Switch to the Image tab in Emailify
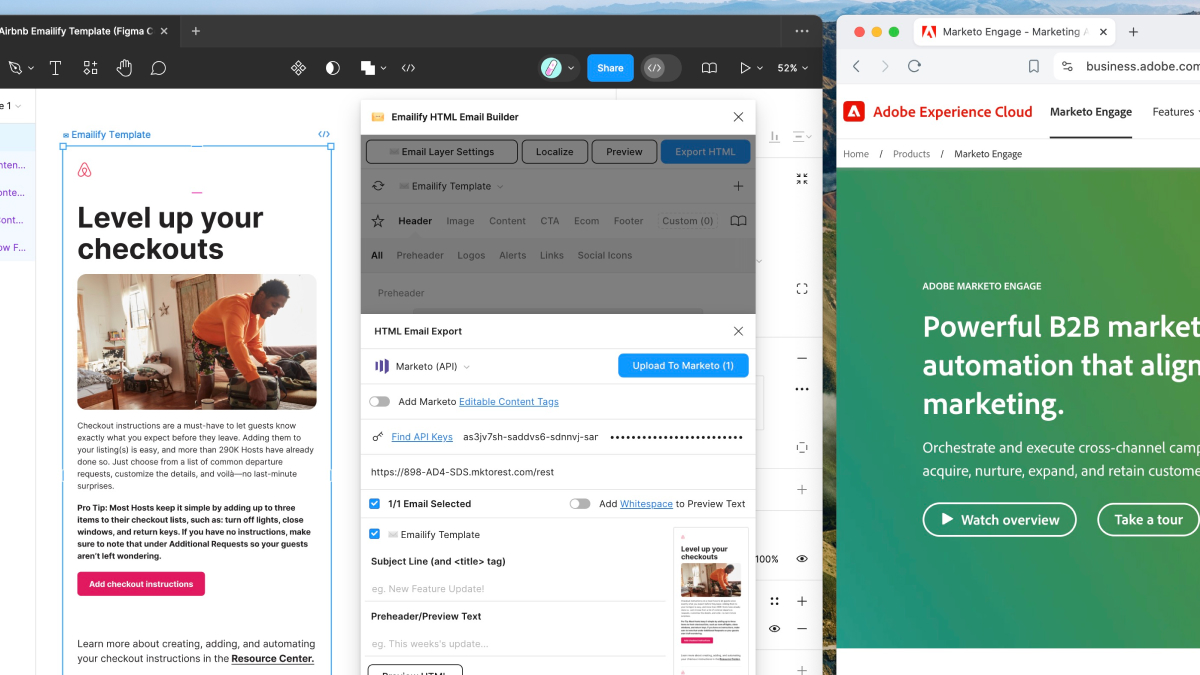1200x675 pixels. (460, 221)
